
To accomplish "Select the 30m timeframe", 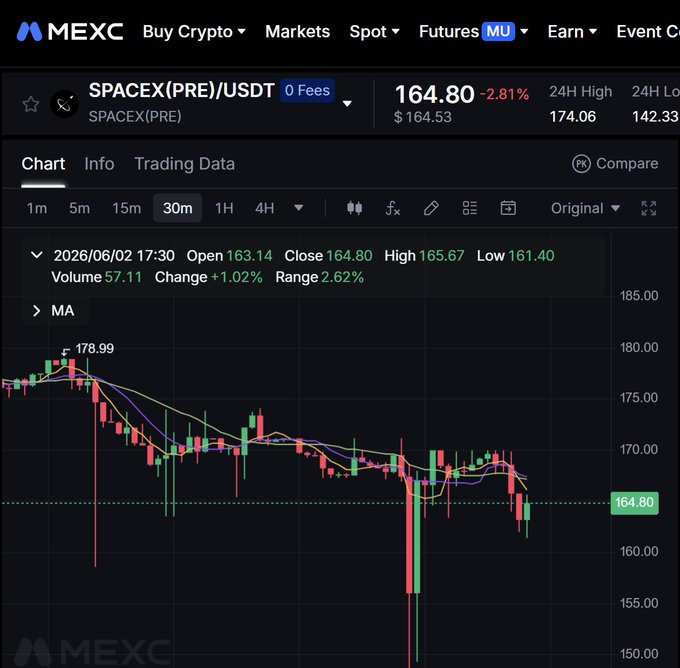I will pyautogui.click(x=177, y=208).
